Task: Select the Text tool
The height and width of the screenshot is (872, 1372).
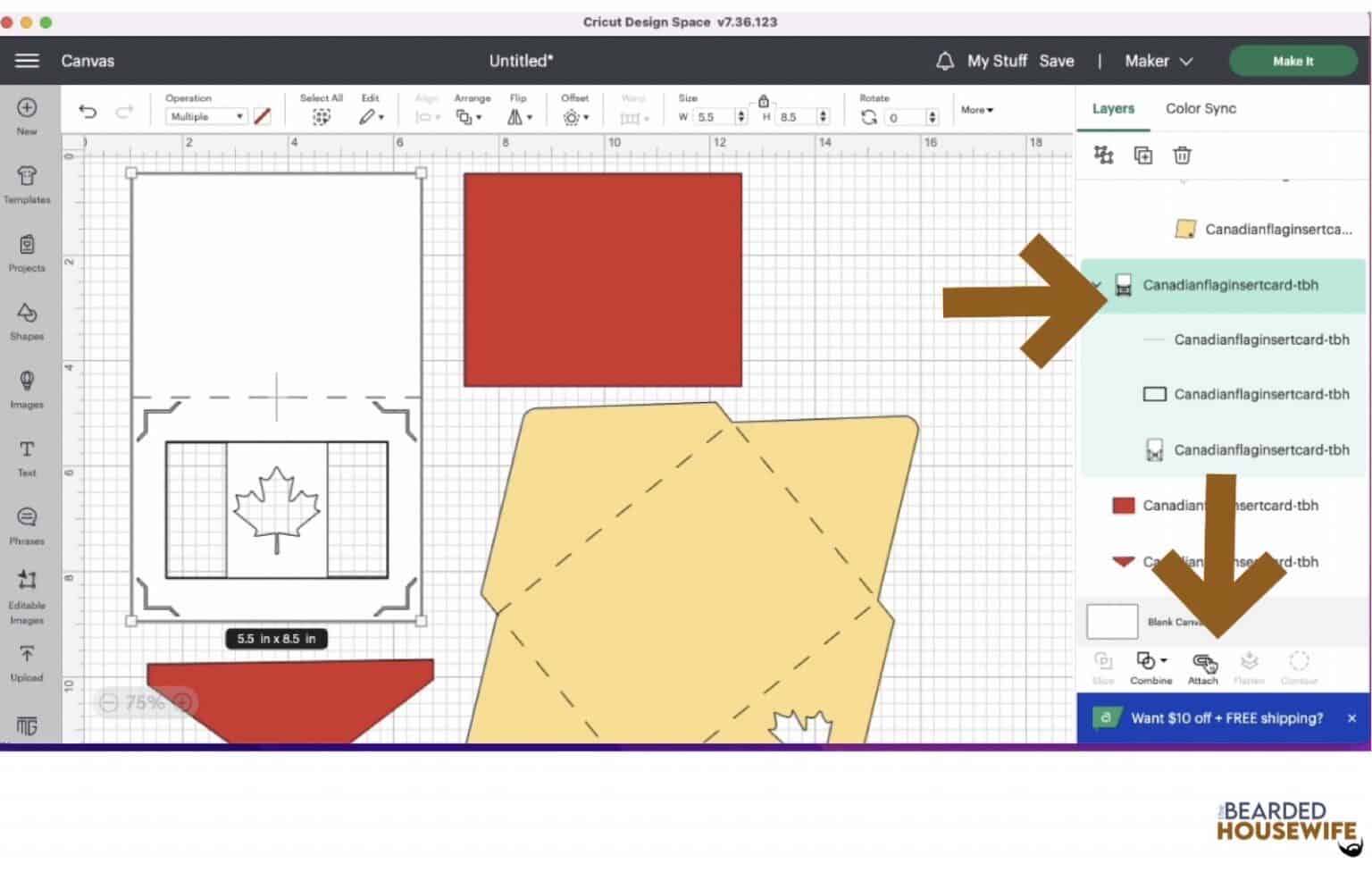Action: (x=27, y=457)
